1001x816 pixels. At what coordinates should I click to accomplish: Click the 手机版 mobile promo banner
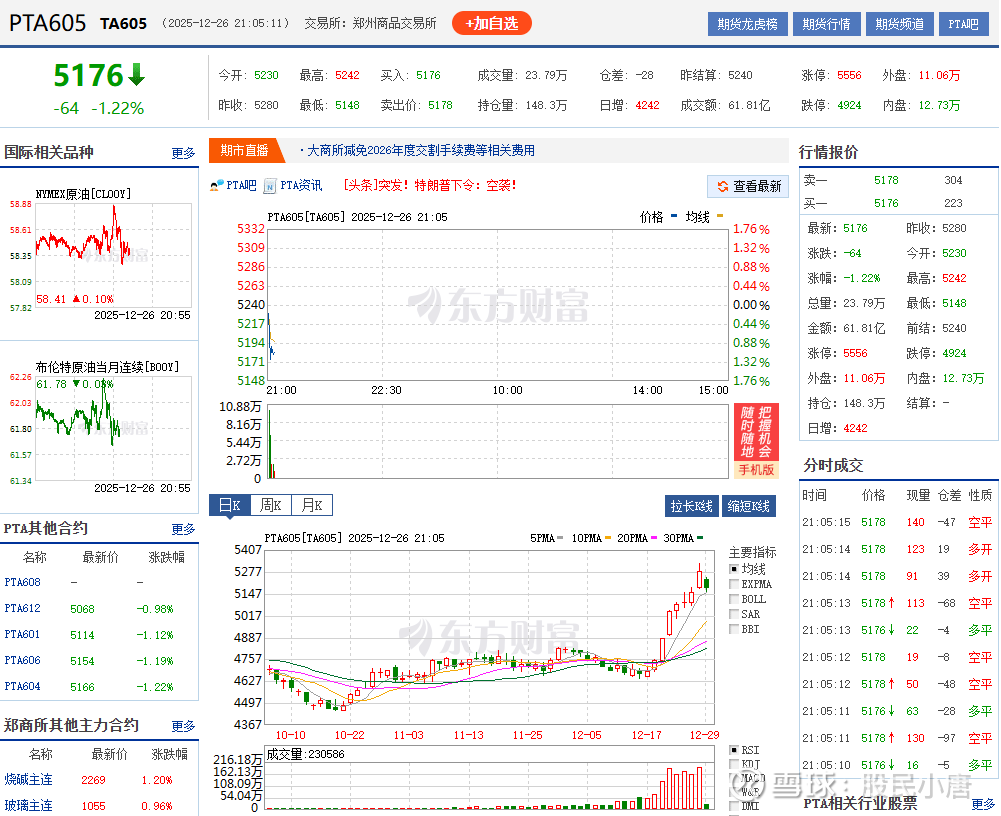click(756, 441)
